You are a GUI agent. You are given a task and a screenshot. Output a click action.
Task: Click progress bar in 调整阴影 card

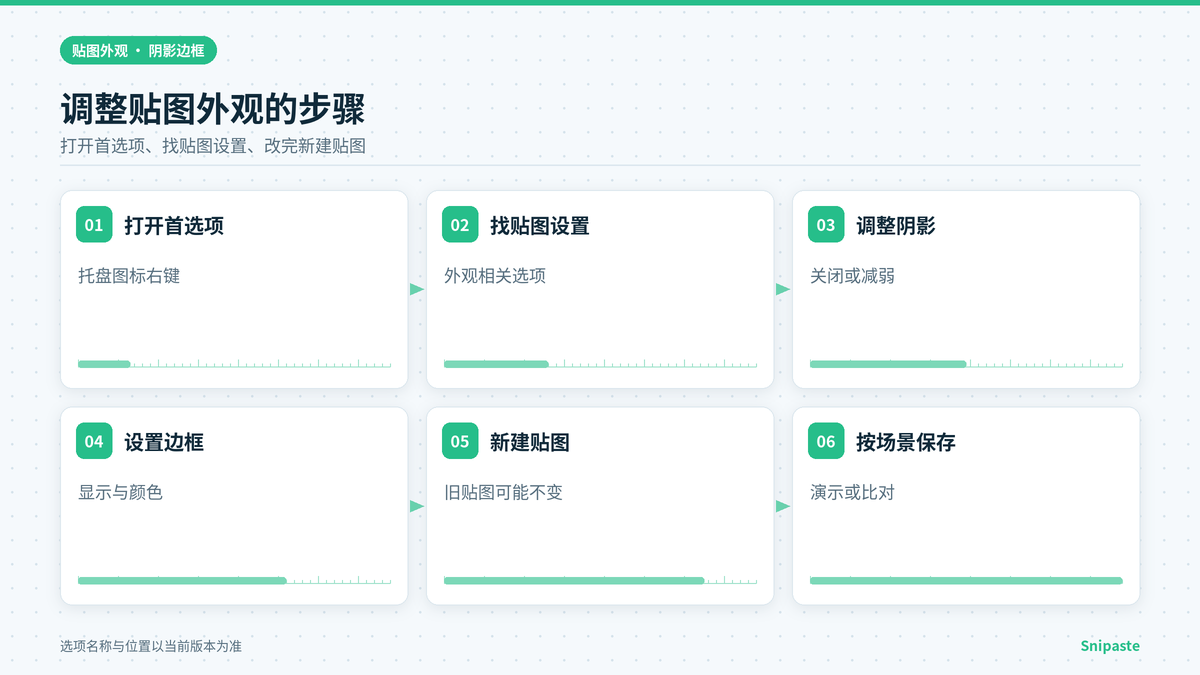[966, 364]
